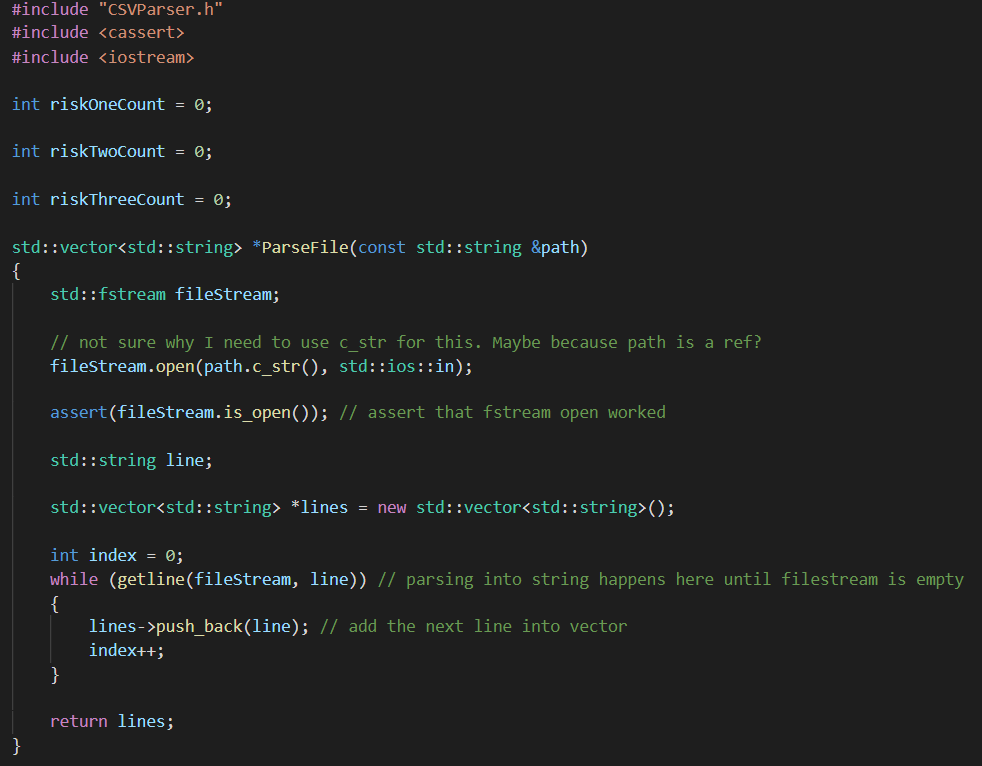Screen dimensions: 982x766
Task: Click the index++ statement
Action: [127, 651]
